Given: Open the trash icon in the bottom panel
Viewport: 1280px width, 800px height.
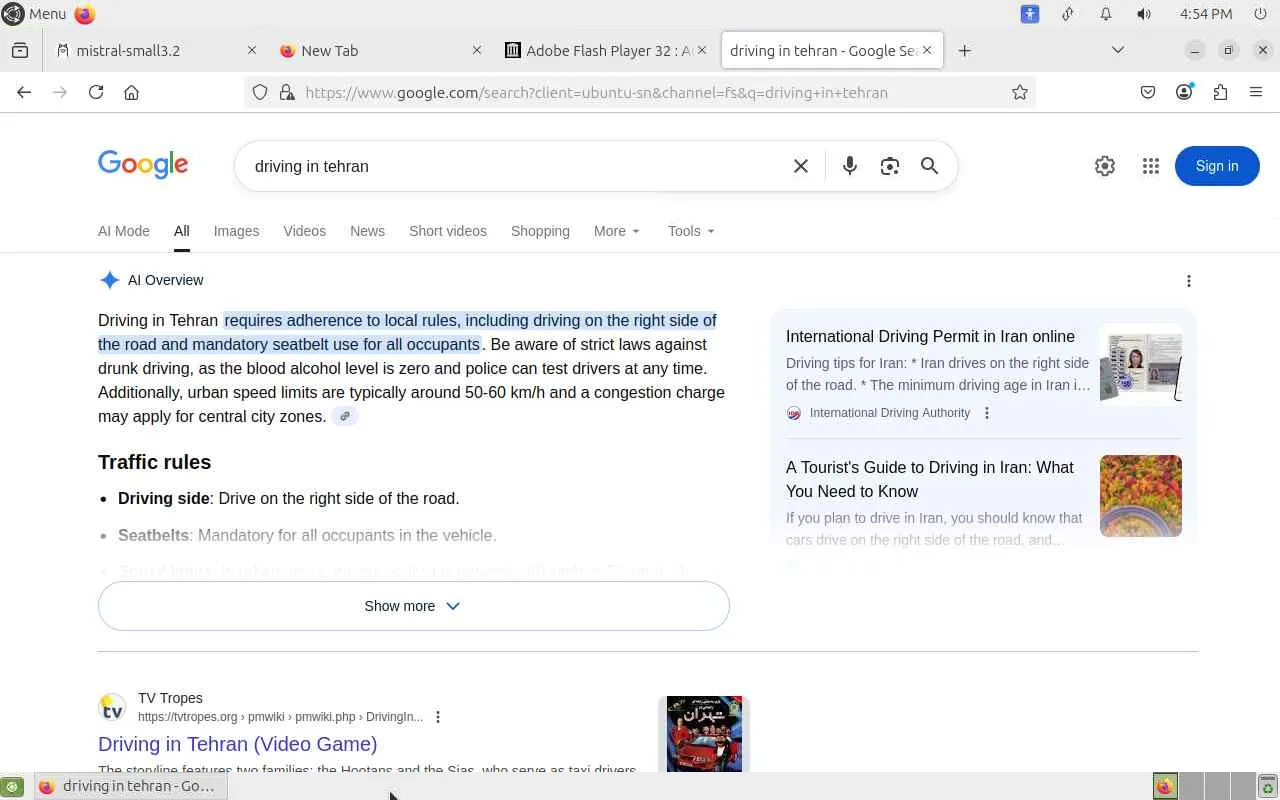Looking at the screenshot, I should pyautogui.click(x=1268, y=787).
